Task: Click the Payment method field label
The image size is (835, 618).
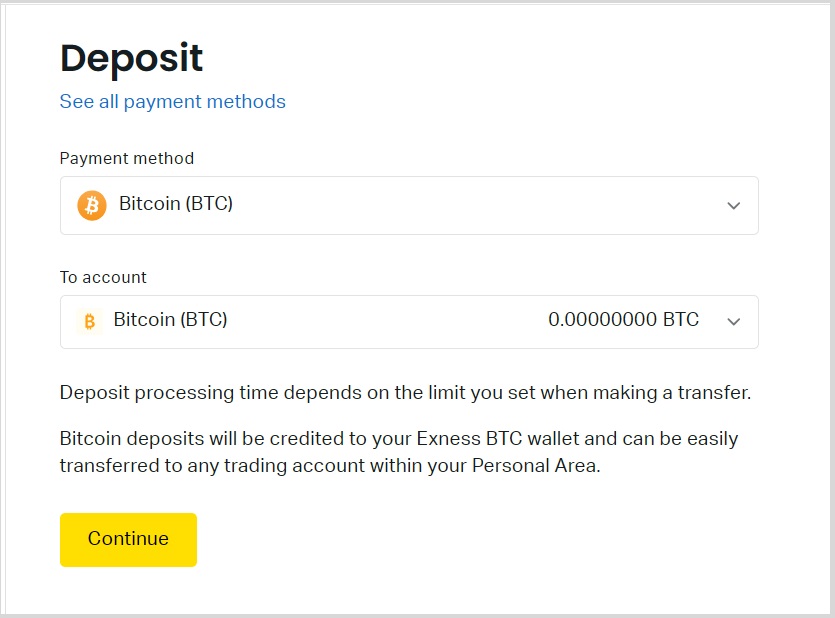Action: coord(127,158)
